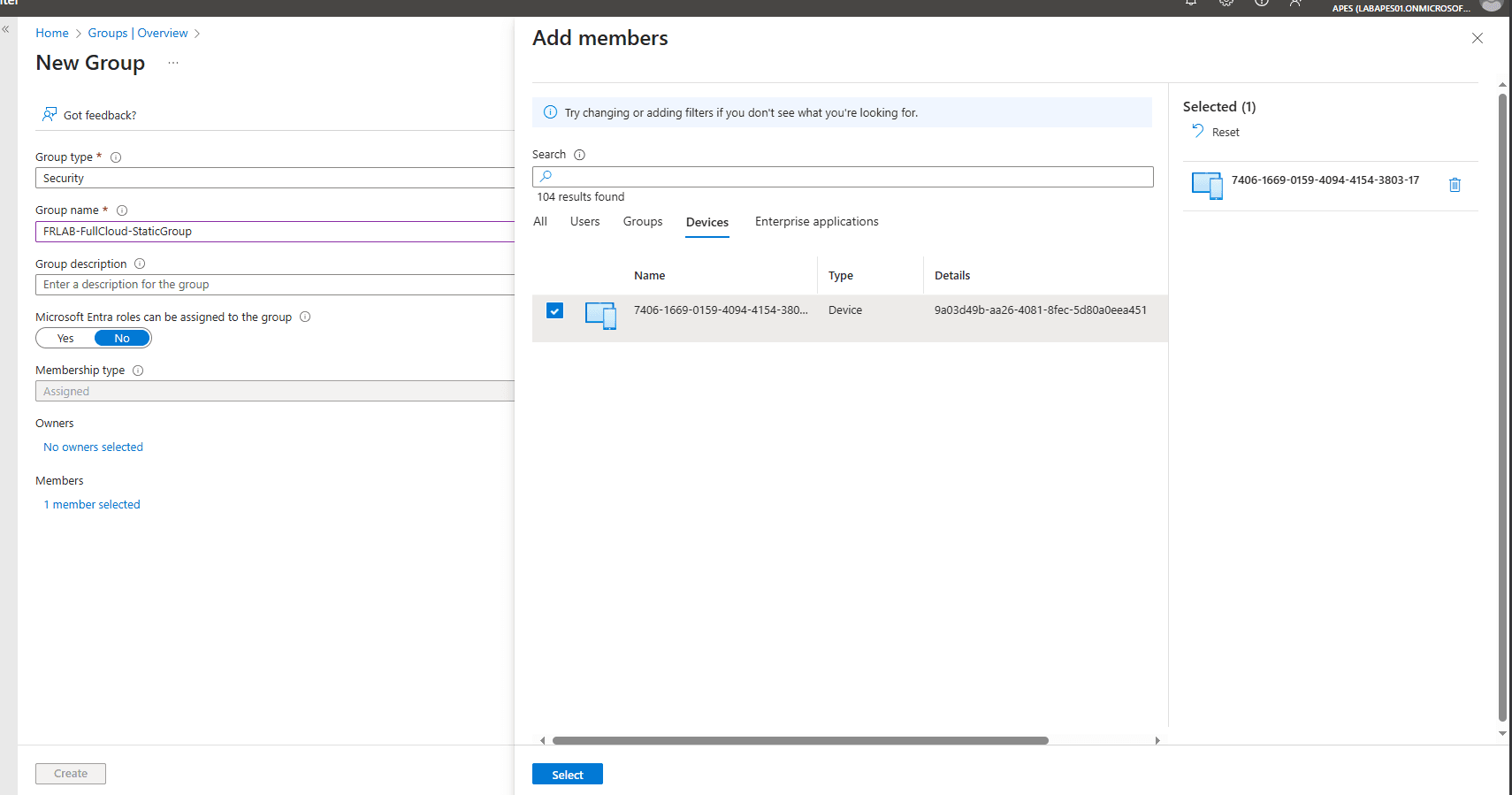Click the 104 results found text
1512x795 pixels.
coord(580,197)
